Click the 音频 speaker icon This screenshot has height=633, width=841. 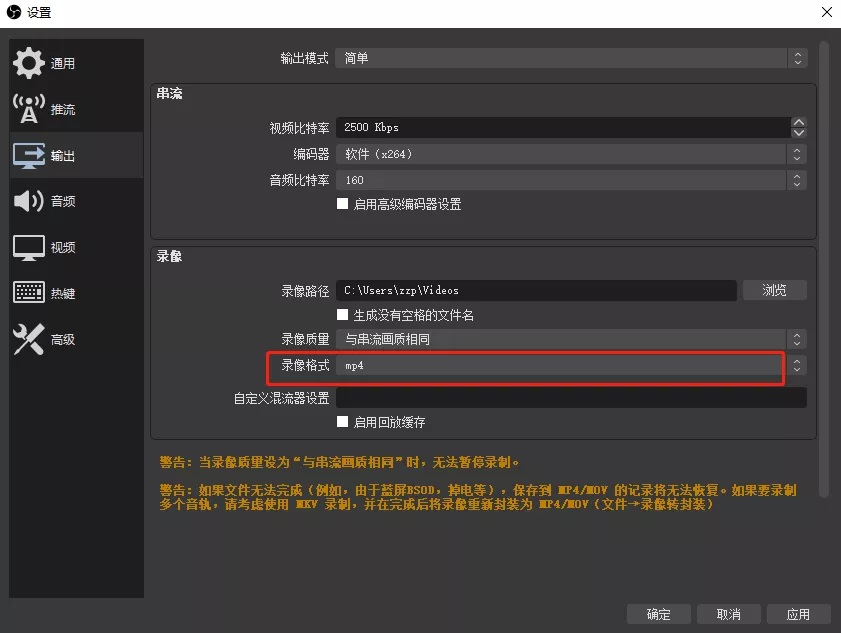pyautogui.click(x=28, y=201)
